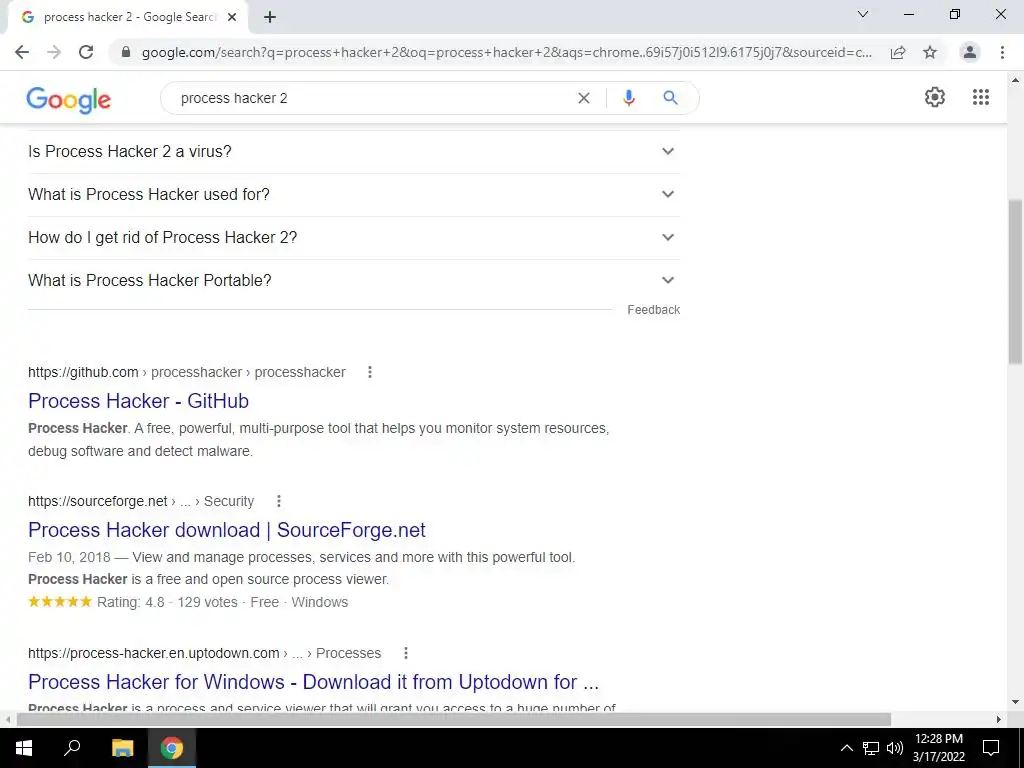This screenshot has height=768, width=1024.
Task: Open Windows taskbar search
Action: tap(72, 748)
